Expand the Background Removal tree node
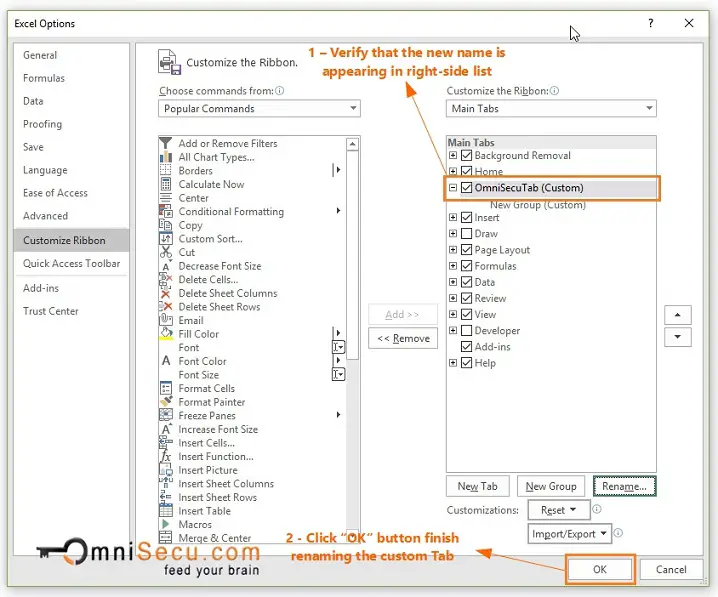Screen dimensions: 718x597 pos(453,155)
